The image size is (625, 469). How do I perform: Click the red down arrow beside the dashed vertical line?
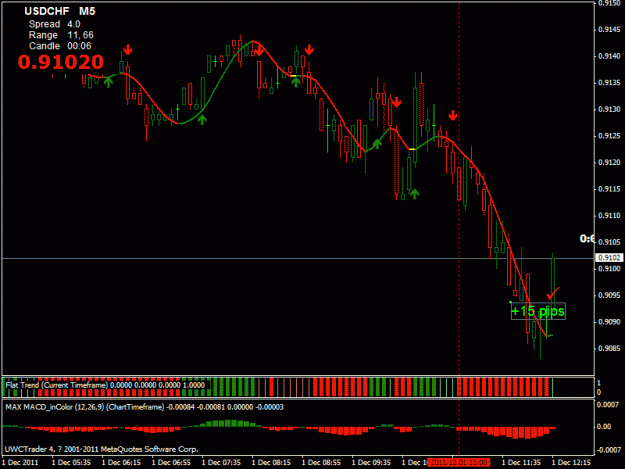coord(452,116)
